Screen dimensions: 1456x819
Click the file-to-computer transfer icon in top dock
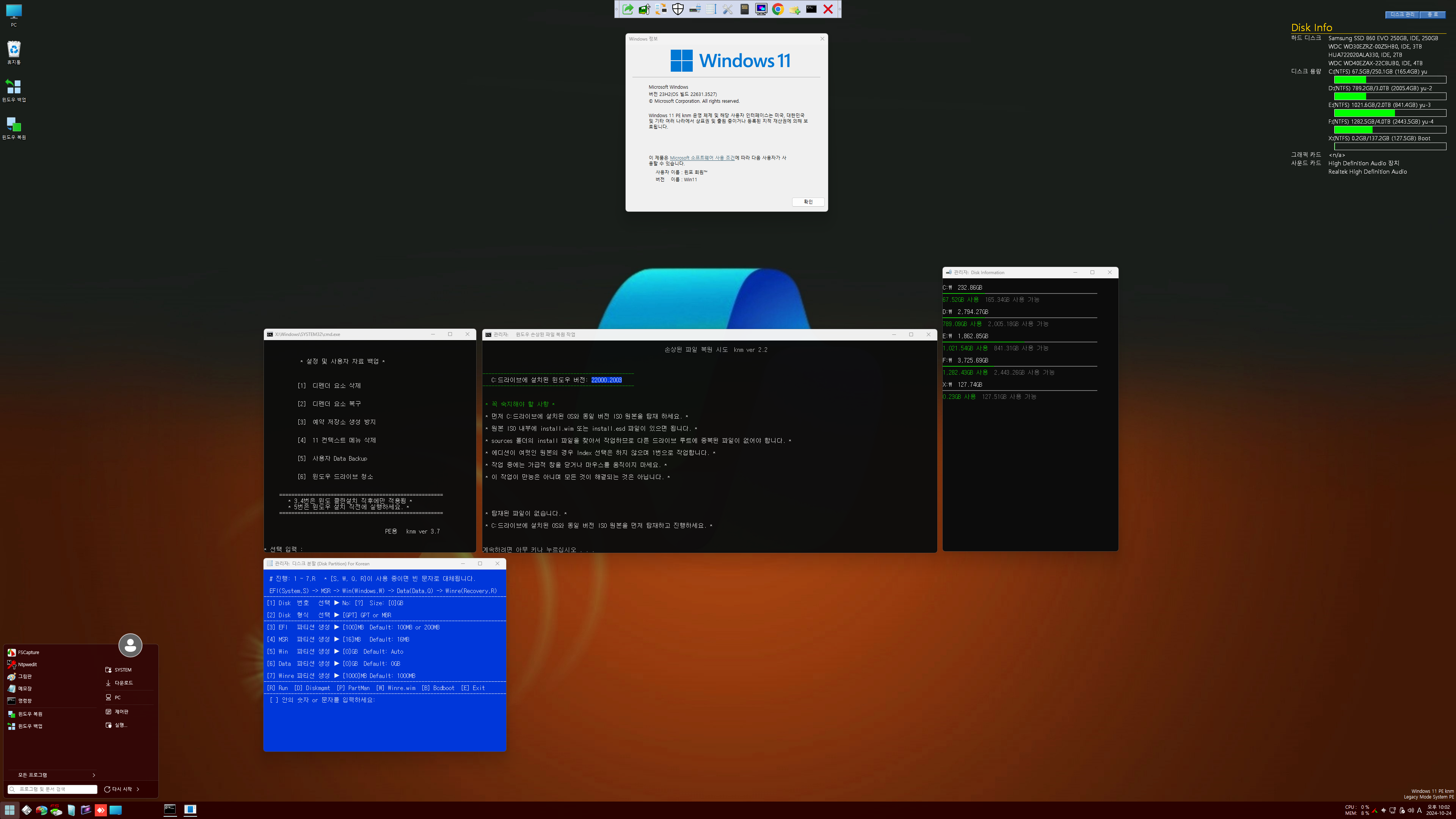coord(661,9)
